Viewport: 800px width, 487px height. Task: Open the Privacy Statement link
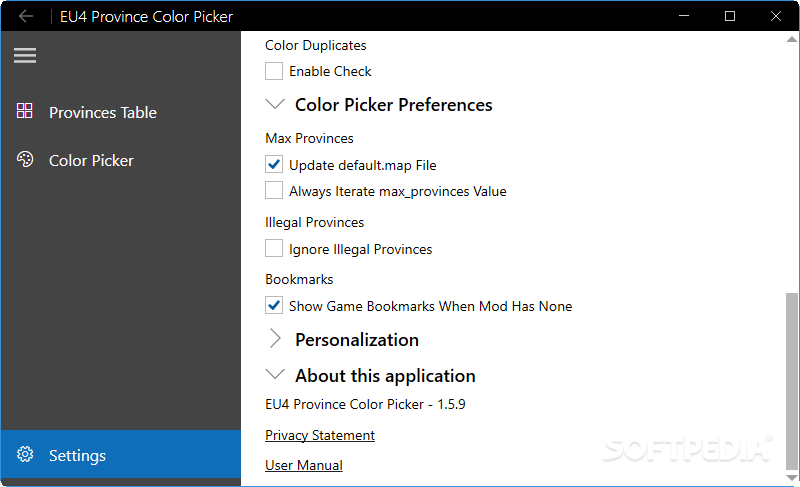(x=320, y=435)
